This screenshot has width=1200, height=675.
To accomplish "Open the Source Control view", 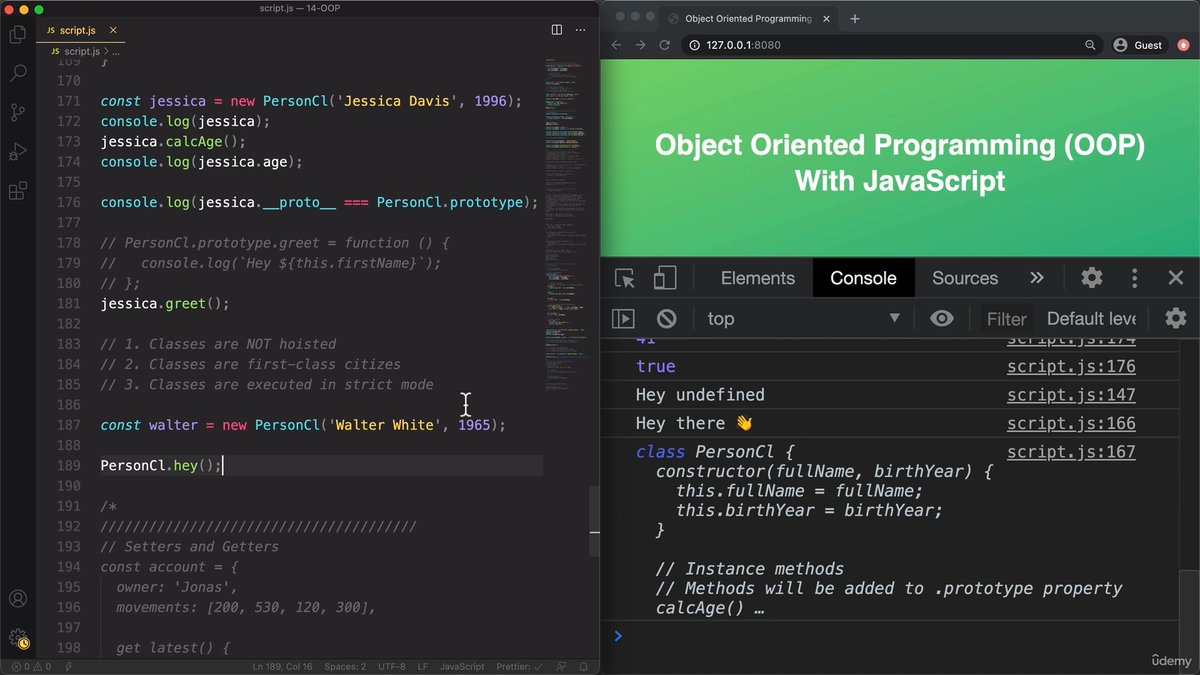I will (x=17, y=112).
